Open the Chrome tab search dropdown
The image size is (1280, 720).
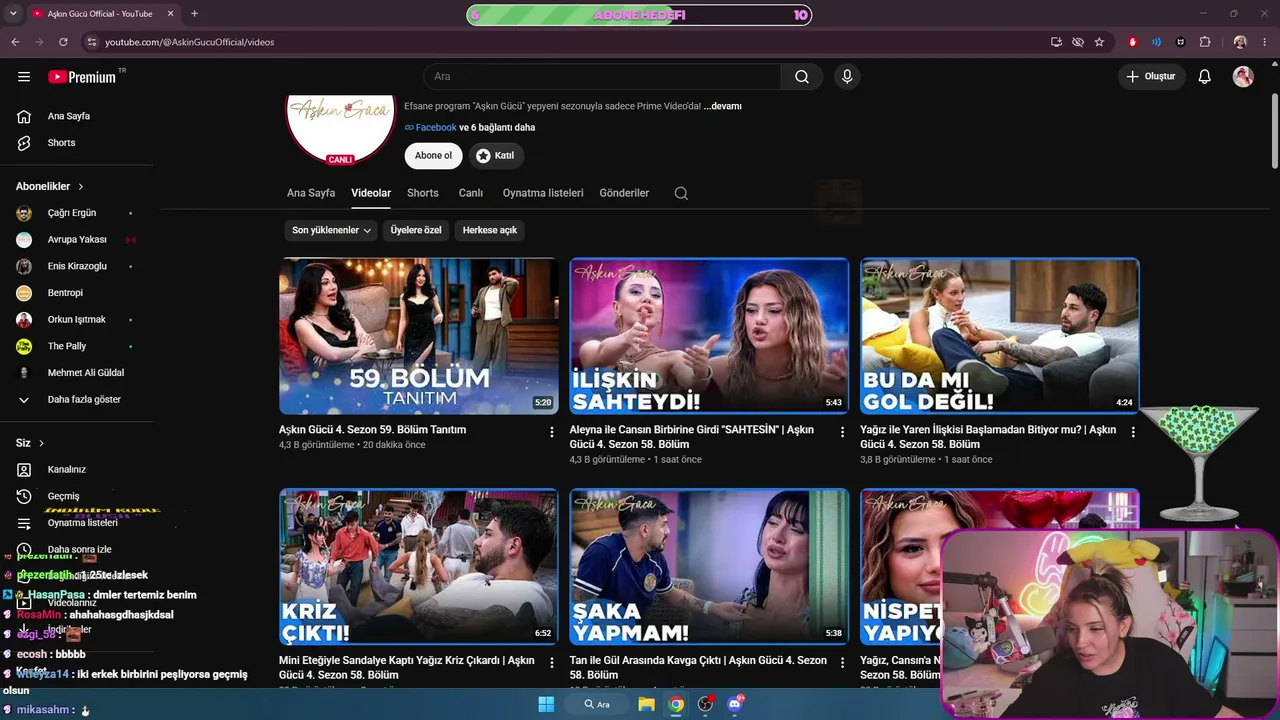pyautogui.click(x=13, y=14)
